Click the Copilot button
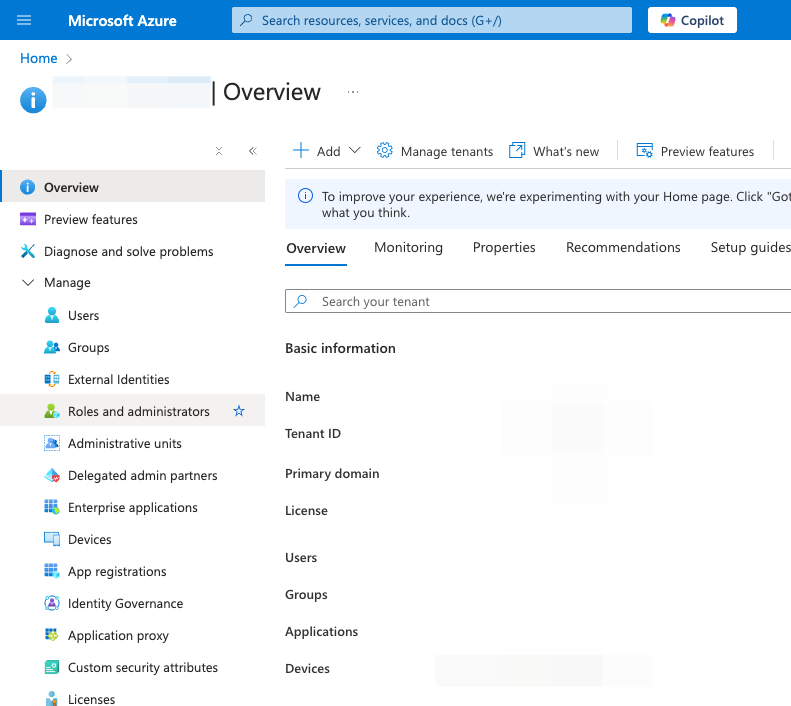 (692, 20)
